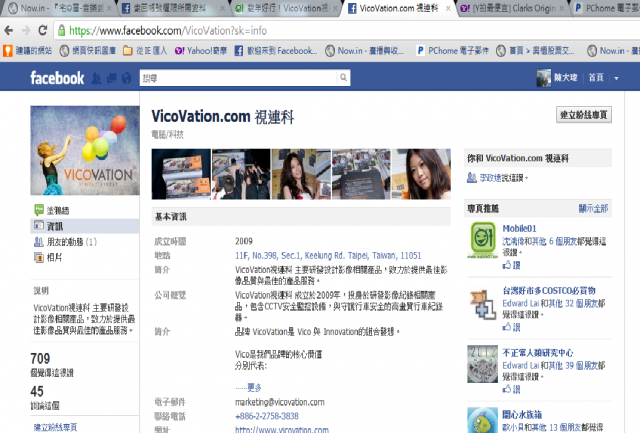
Task: Go to Home (首頁) in the blue bar
Action: click(596, 78)
